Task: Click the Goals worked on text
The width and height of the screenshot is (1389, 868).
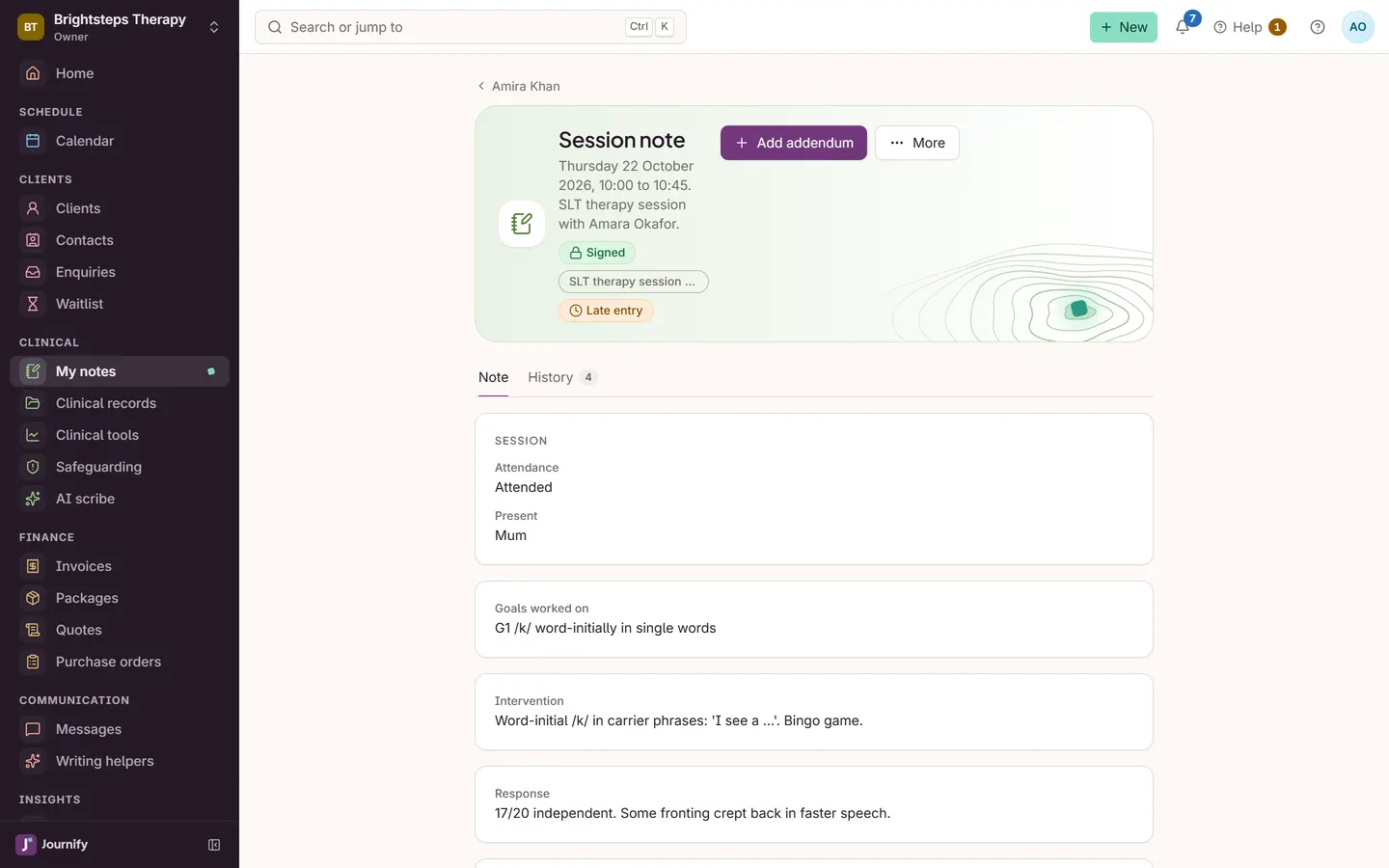Action: [x=606, y=628]
